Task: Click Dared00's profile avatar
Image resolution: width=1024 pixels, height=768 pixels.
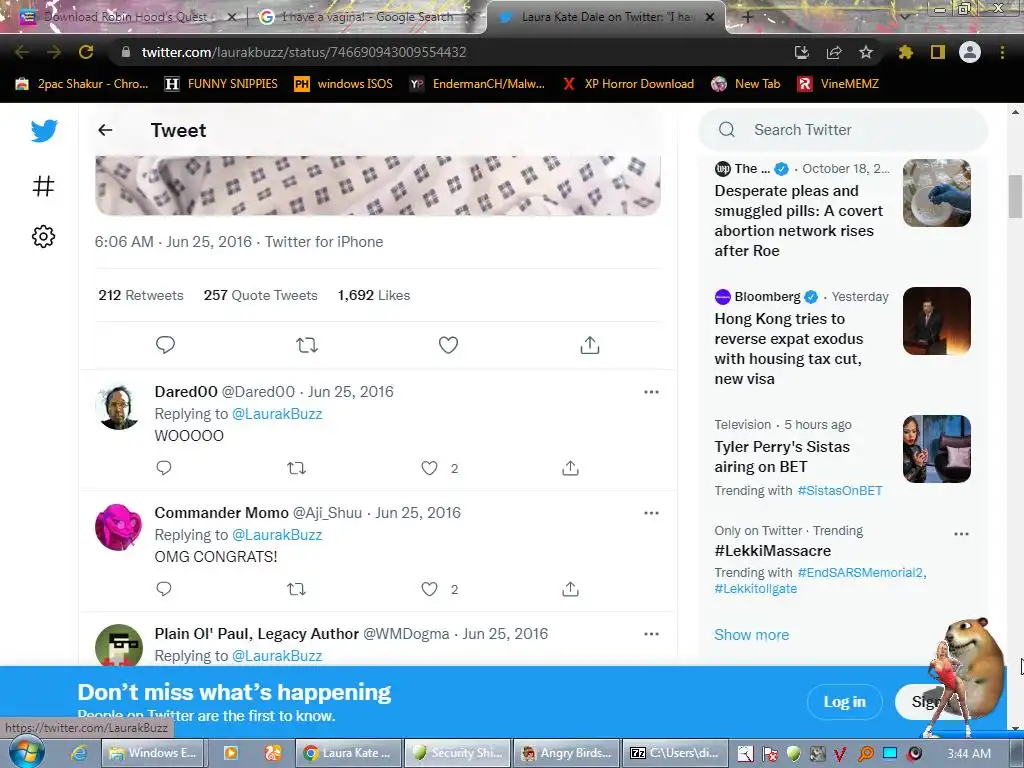Action: click(x=118, y=407)
